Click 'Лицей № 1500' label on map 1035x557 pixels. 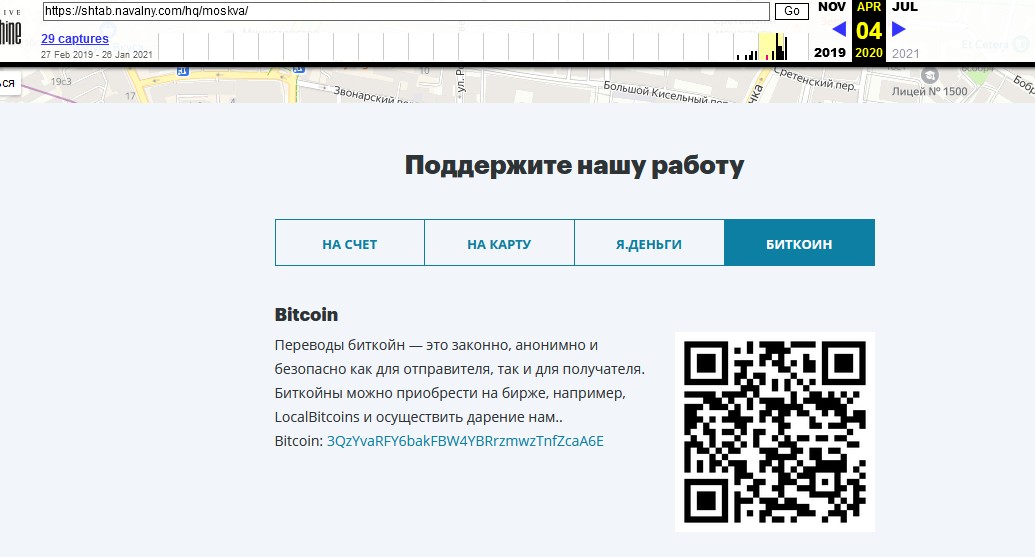point(929,92)
